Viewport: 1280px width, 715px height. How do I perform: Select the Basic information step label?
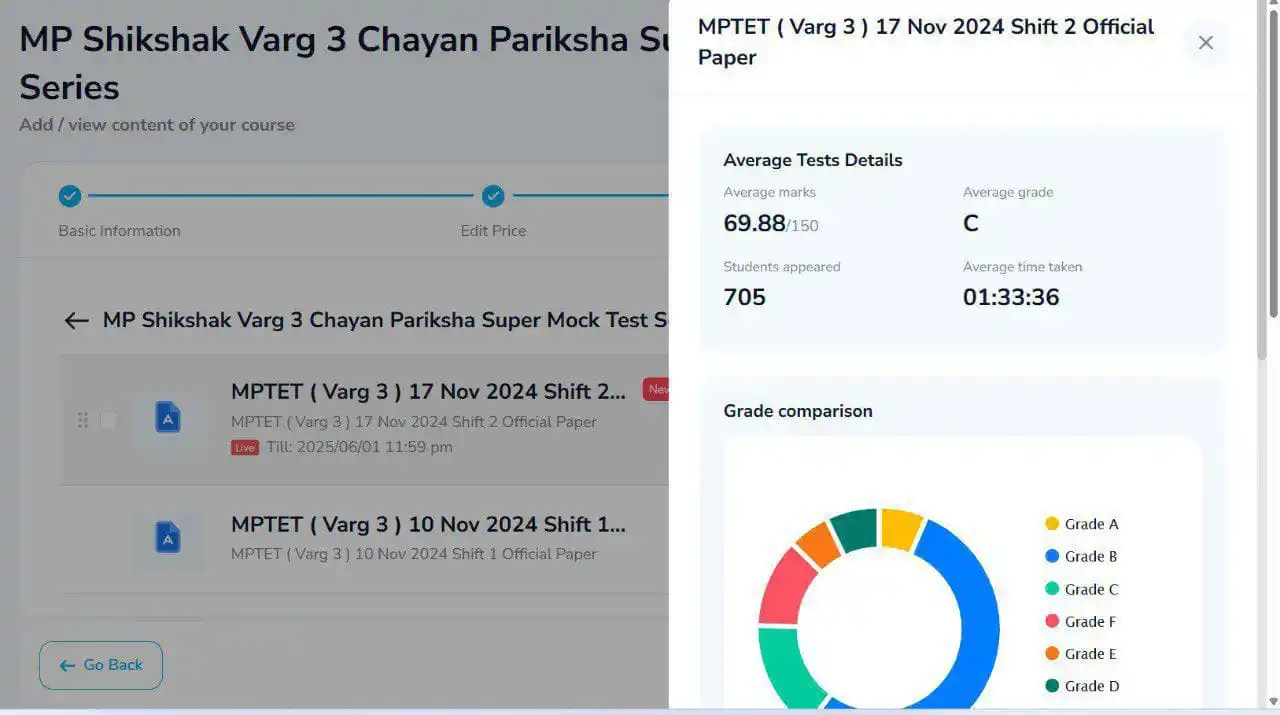click(x=119, y=231)
